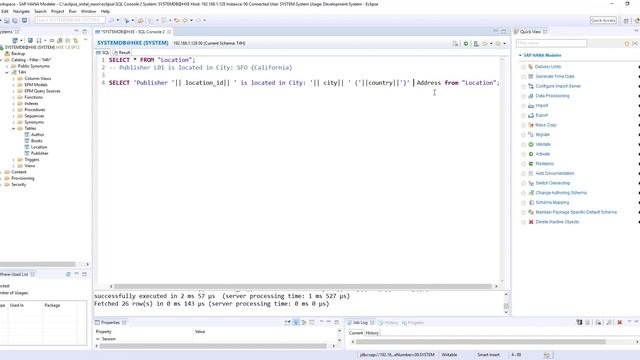This screenshot has width=640, height=360.
Task: Click the Systems panel horizontal scrollbar
Action: (x=38, y=264)
